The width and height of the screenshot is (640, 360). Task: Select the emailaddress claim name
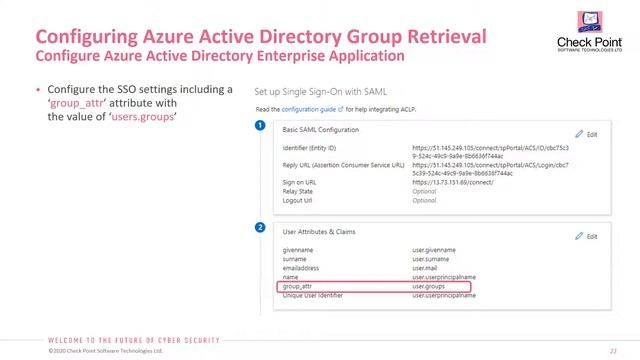pyautogui.click(x=300, y=268)
